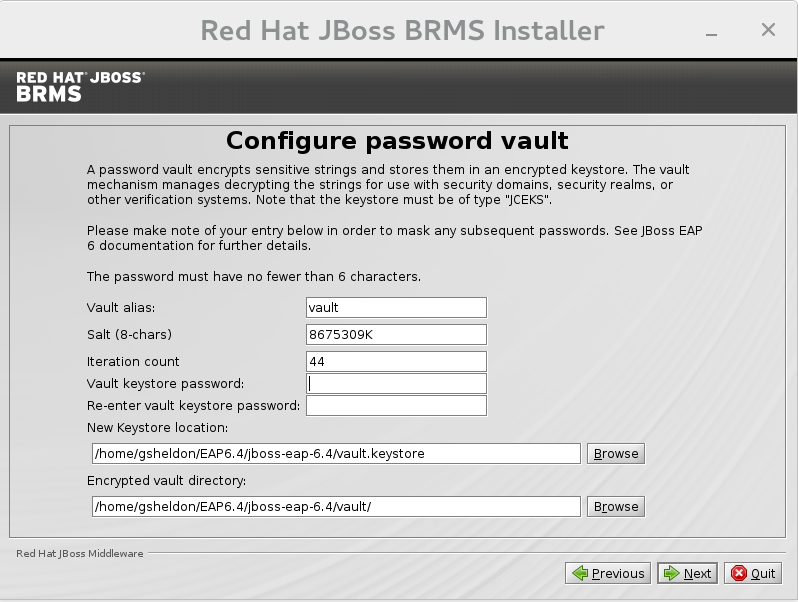Viewport: 798px width, 602px height.
Task: Proceed with the Next button
Action: click(x=687, y=574)
